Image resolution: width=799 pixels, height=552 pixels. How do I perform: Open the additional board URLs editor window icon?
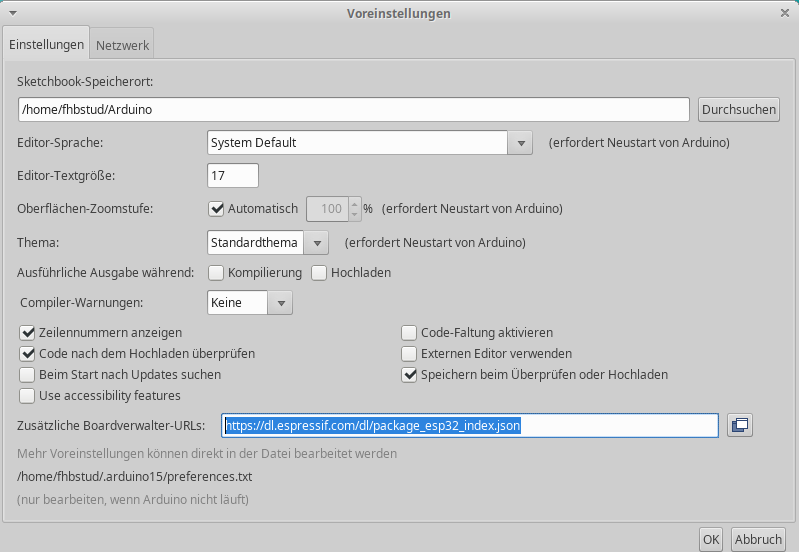740,426
